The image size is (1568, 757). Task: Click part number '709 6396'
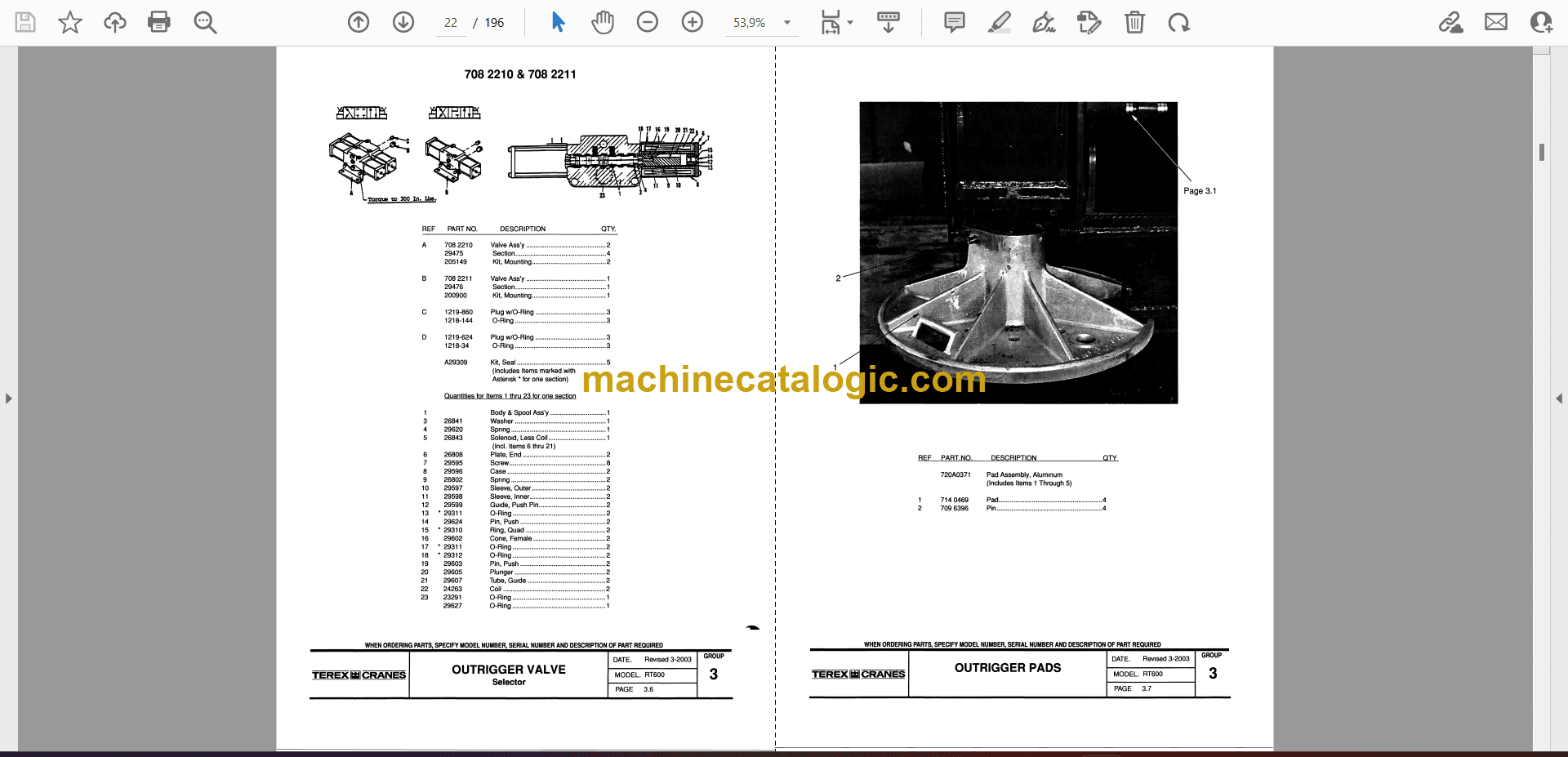point(954,508)
